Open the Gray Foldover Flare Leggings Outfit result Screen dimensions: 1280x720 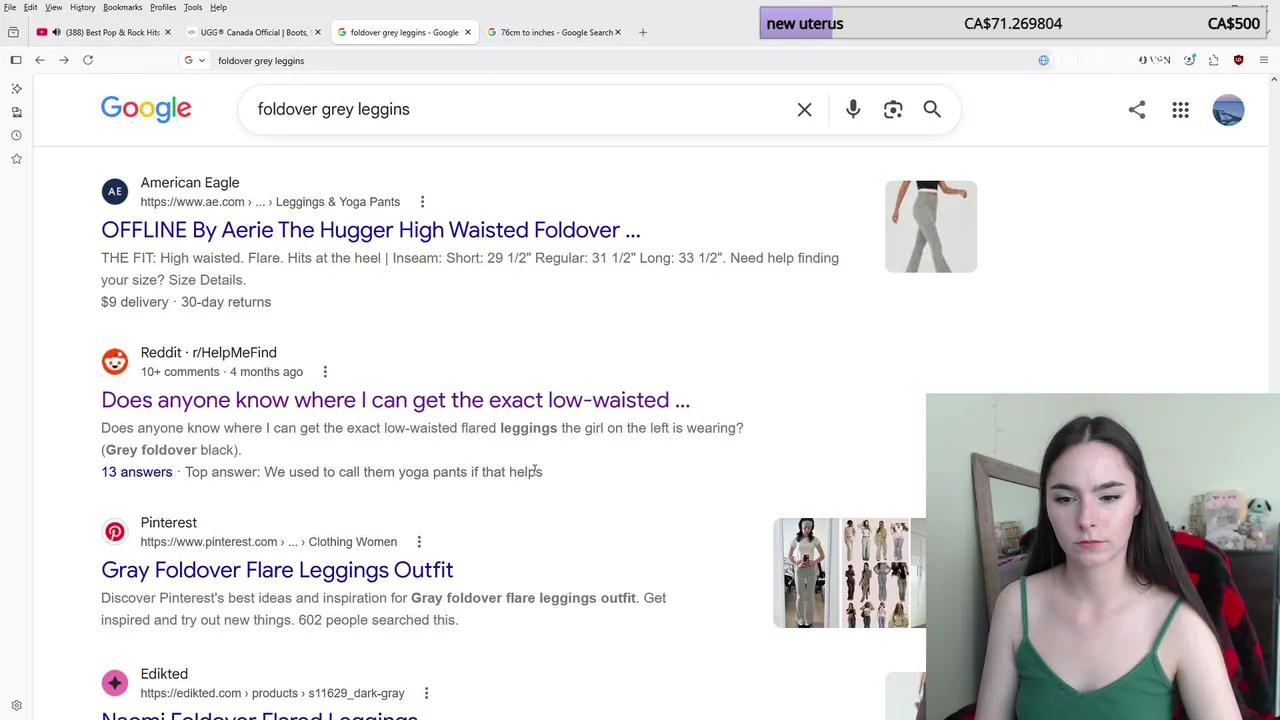pyautogui.click(x=277, y=570)
